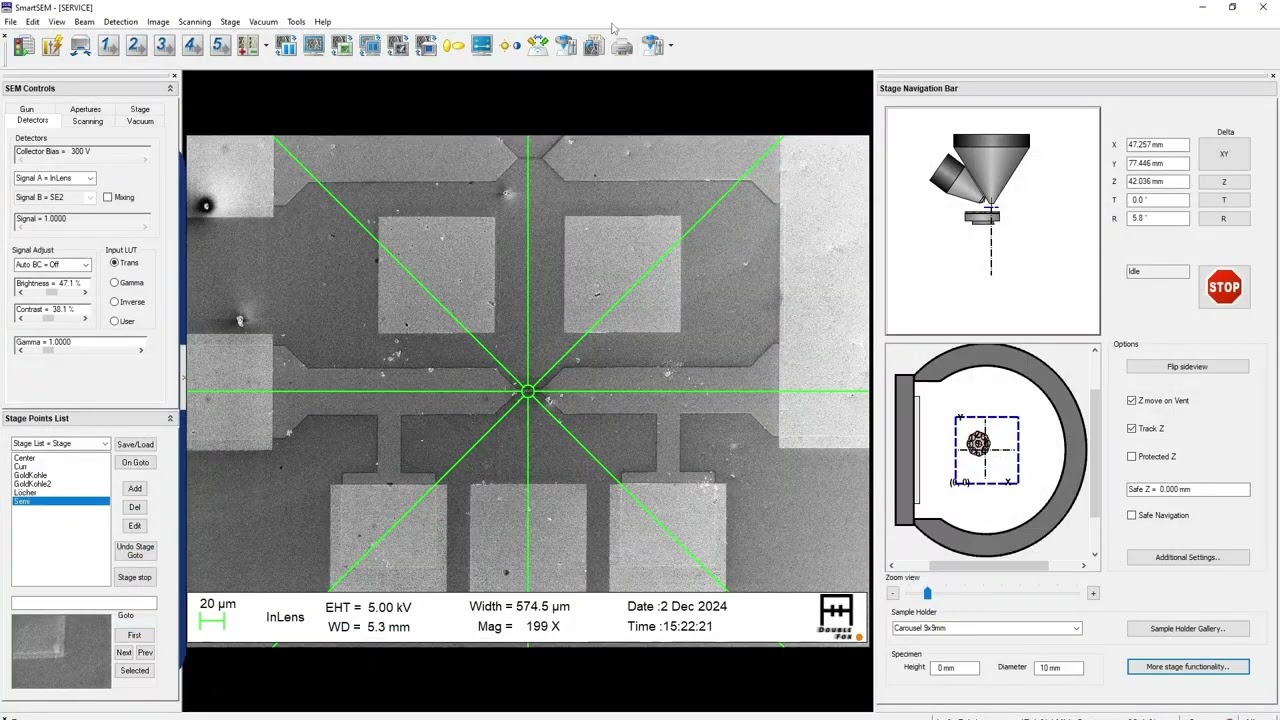Open the Auto BC = Off dropdown
Screen dimensions: 1280x720
coord(52,265)
